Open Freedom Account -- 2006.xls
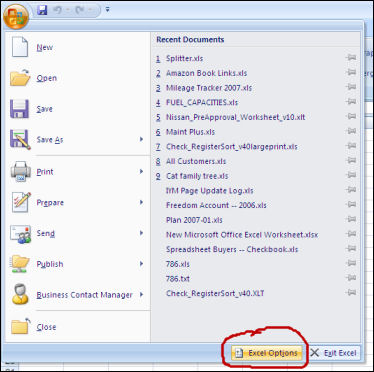Viewport: 374px width, 372px height. [216, 205]
